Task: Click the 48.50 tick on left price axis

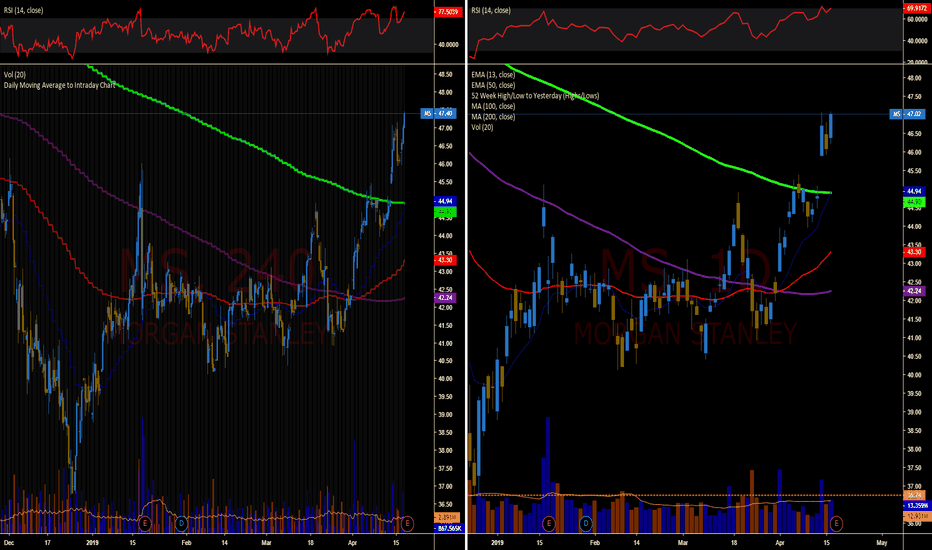Action: [445, 75]
